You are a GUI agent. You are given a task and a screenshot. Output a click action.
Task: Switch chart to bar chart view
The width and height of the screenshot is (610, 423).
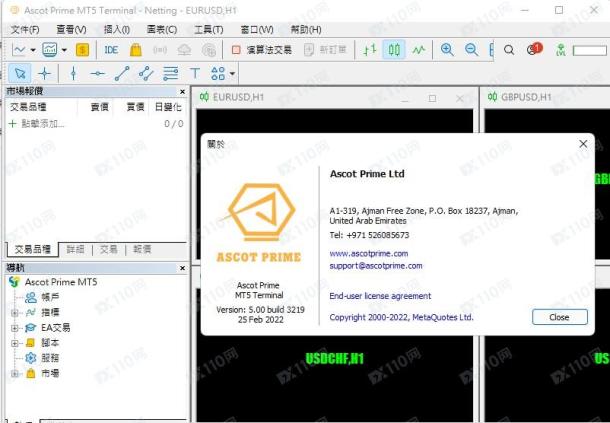click(370, 50)
